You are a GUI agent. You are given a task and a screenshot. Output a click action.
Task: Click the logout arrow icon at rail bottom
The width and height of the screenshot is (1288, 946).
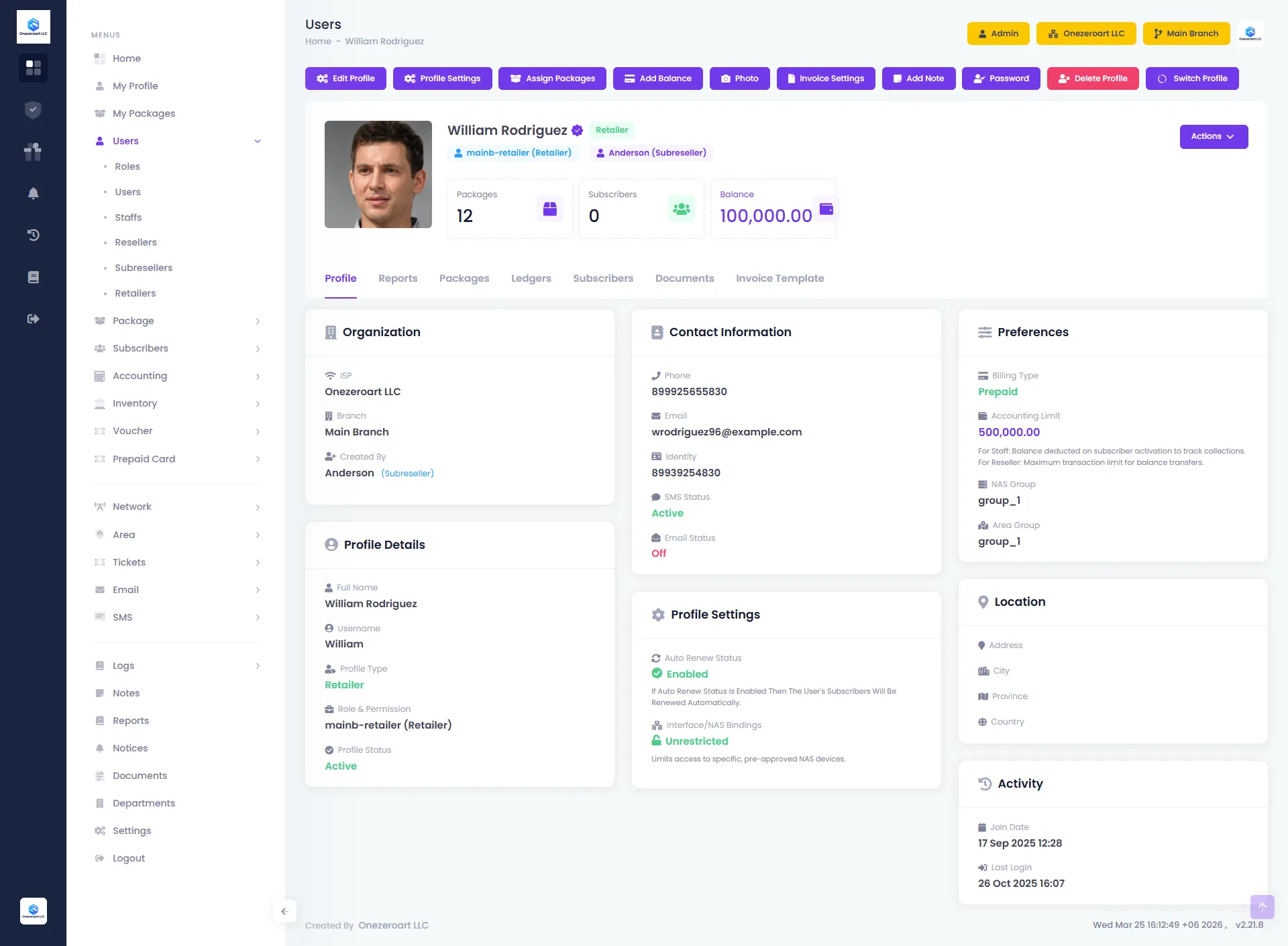click(x=33, y=319)
